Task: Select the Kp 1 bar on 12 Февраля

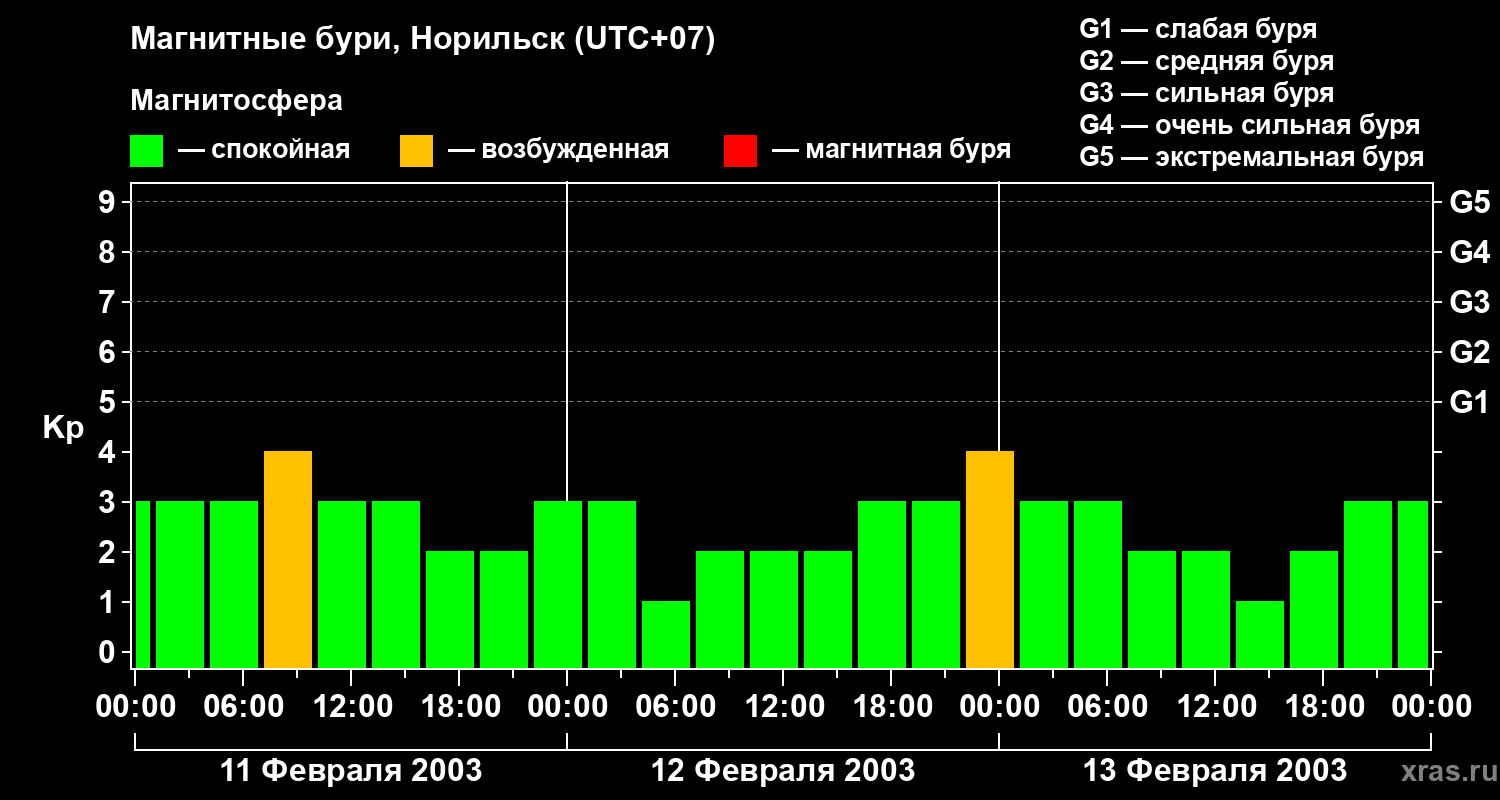Action: click(666, 634)
